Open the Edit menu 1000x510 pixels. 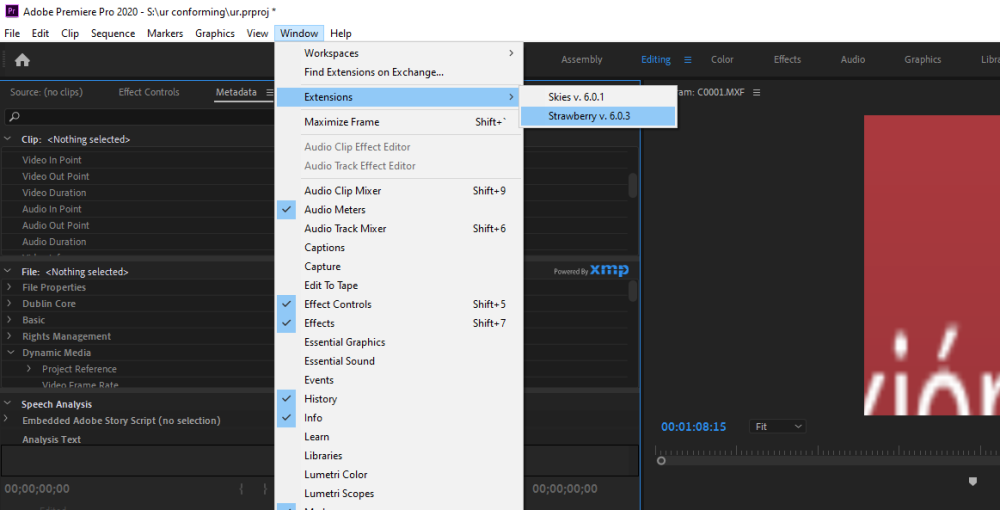(40, 33)
